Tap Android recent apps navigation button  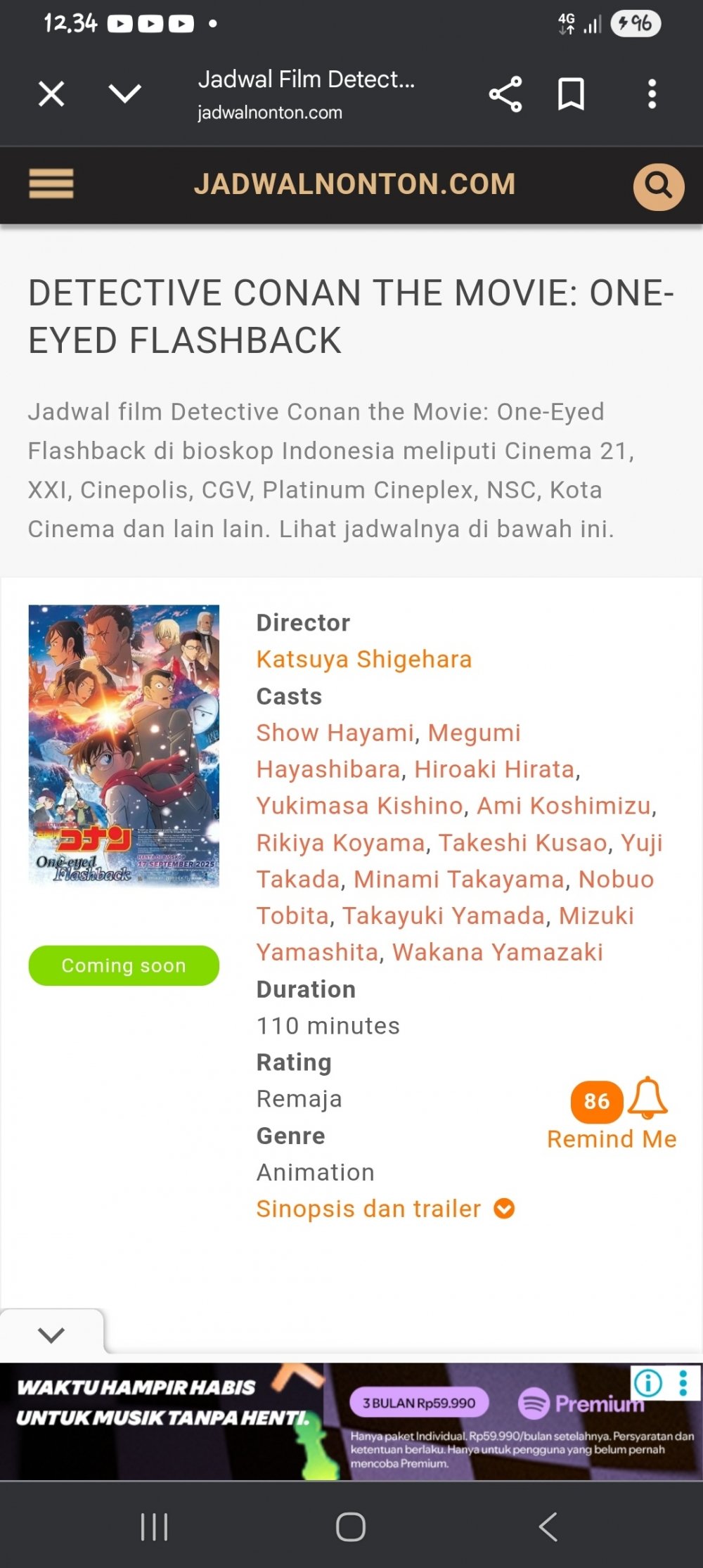[x=154, y=1527]
